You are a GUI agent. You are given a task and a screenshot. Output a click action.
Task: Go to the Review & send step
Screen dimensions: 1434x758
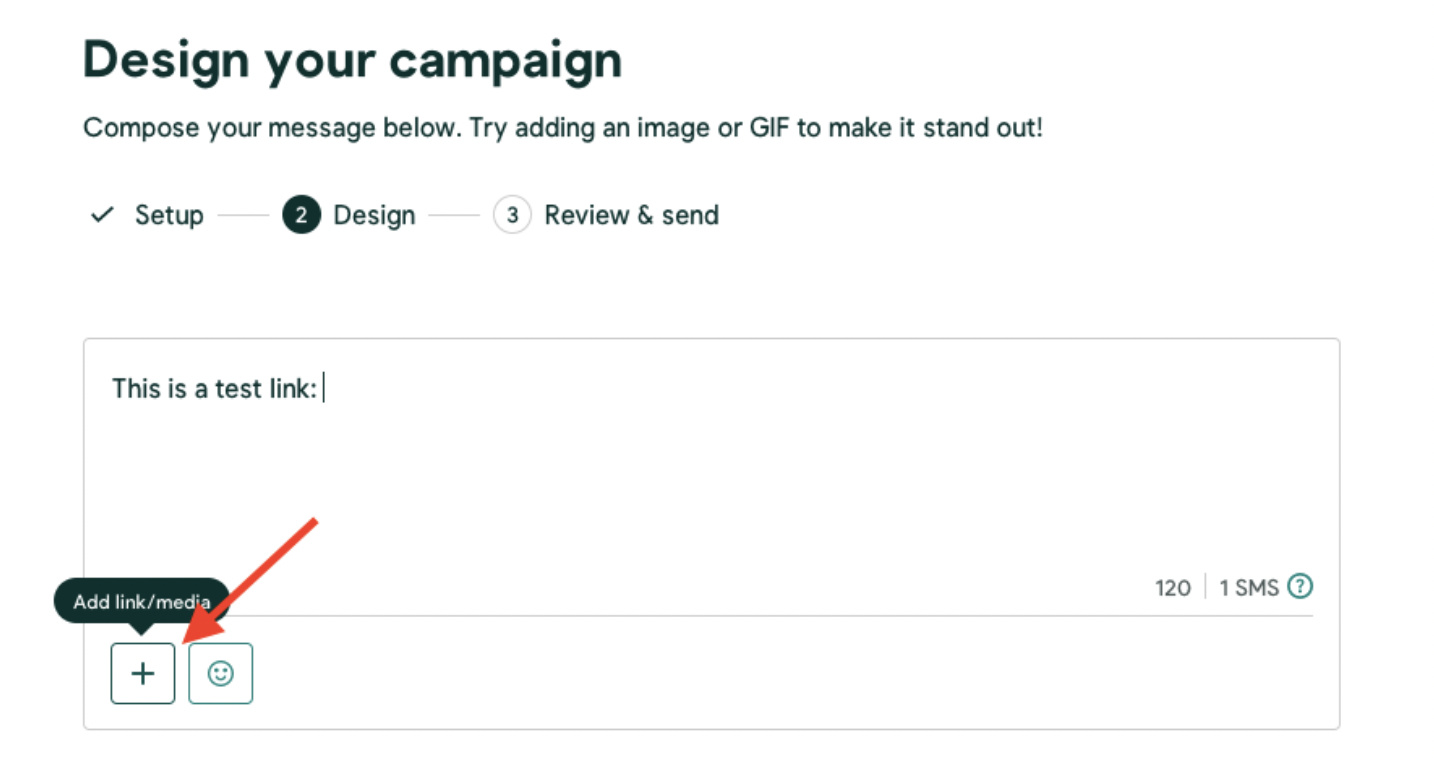[x=631, y=215]
